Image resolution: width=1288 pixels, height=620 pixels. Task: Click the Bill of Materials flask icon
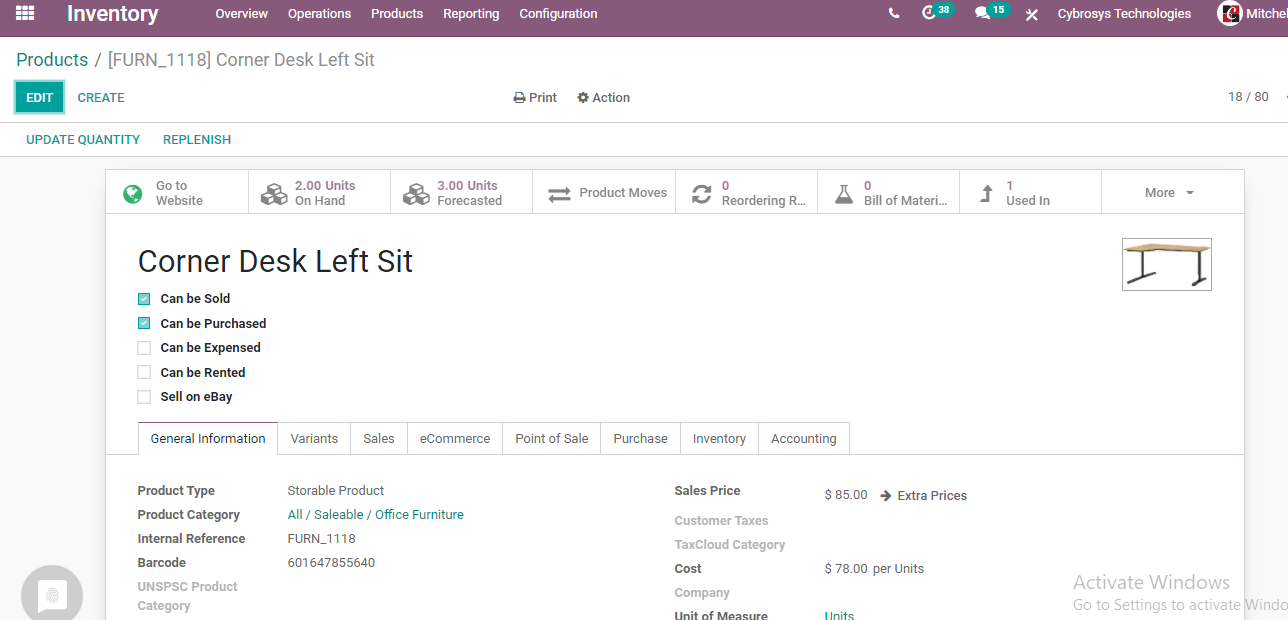click(x=844, y=194)
